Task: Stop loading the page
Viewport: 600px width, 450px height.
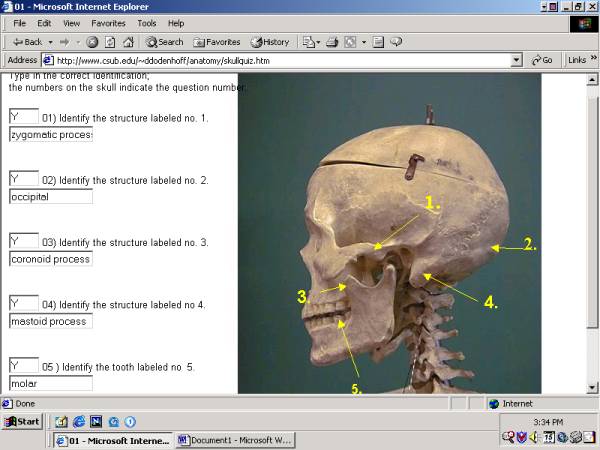Action: (x=92, y=42)
